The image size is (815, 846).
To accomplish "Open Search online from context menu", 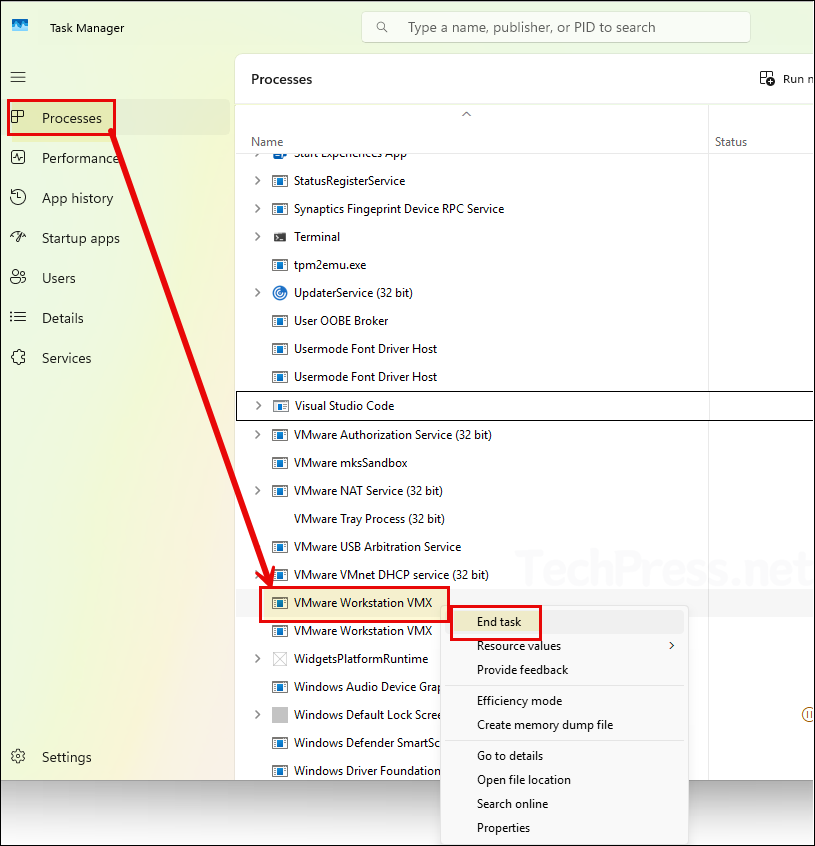I will (x=512, y=803).
